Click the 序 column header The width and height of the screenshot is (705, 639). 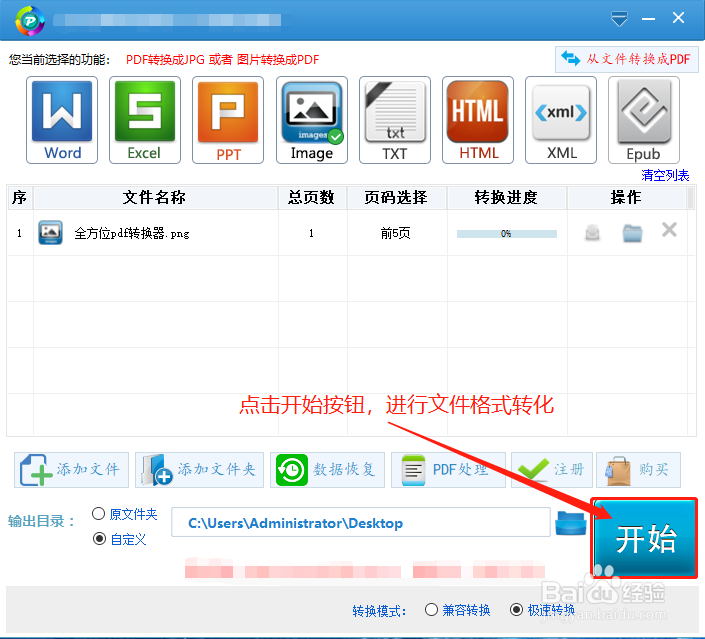coord(19,197)
